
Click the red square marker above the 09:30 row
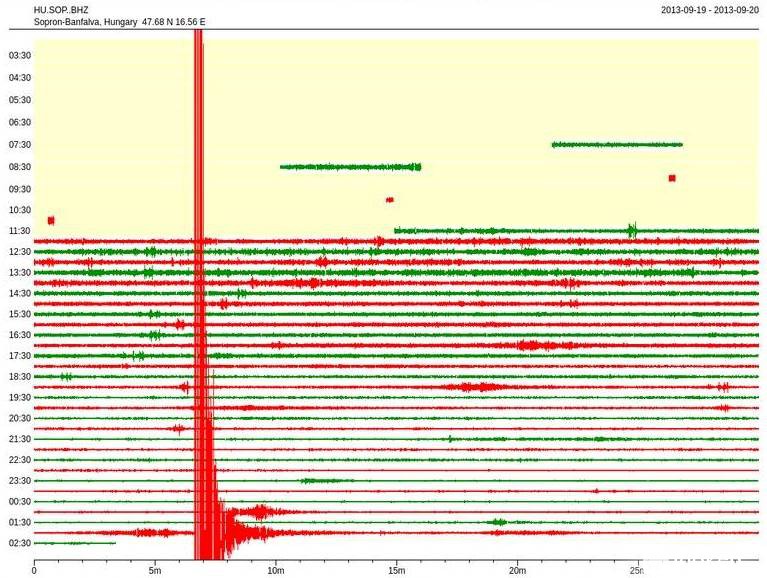pos(672,178)
